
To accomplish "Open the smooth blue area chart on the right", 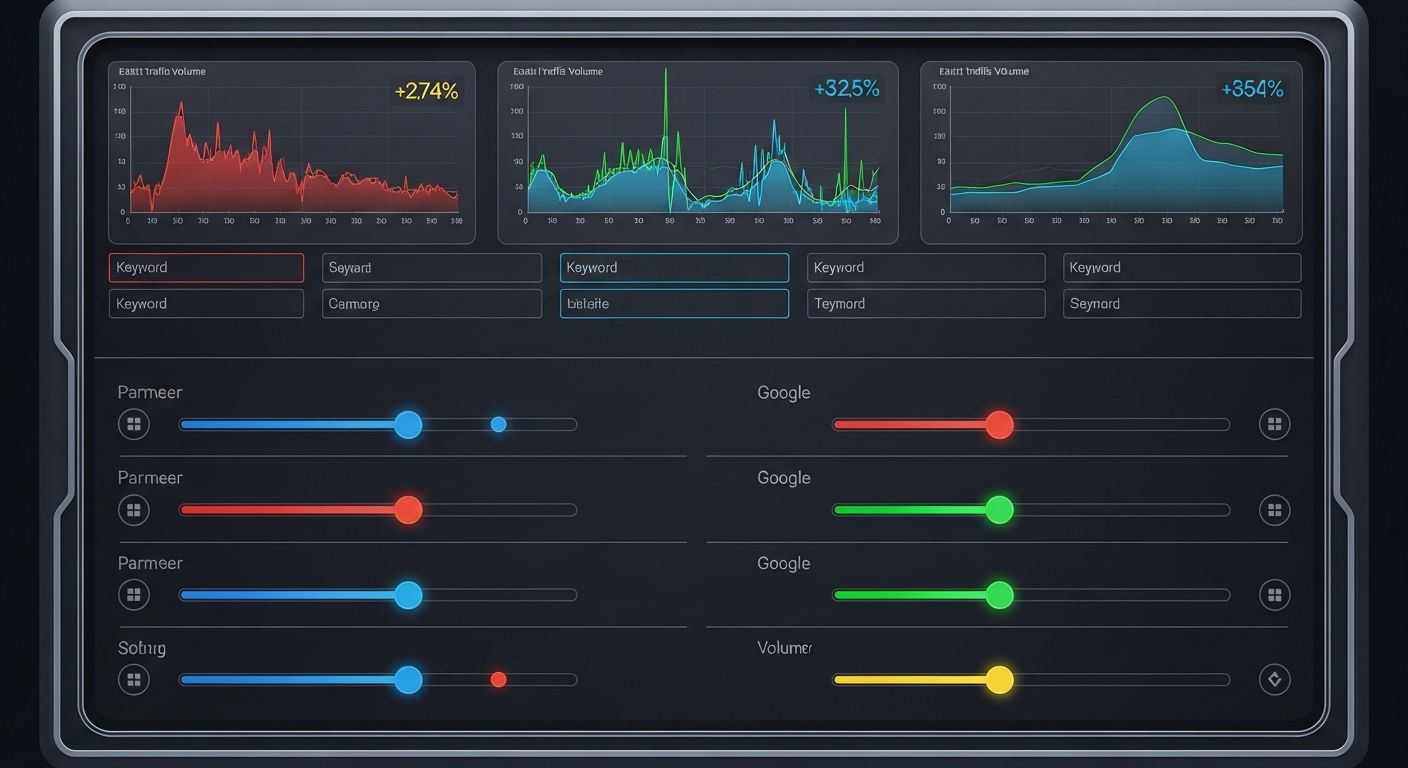I will coord(1111,153).
